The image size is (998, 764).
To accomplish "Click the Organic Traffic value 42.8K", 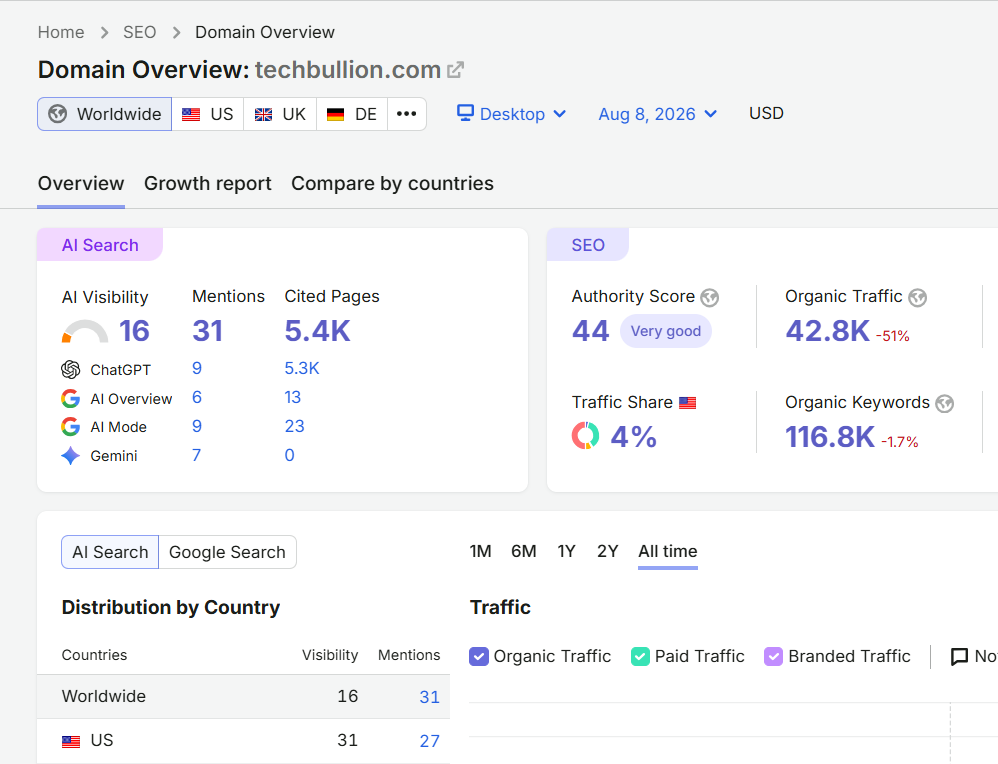I will point(827,331).
